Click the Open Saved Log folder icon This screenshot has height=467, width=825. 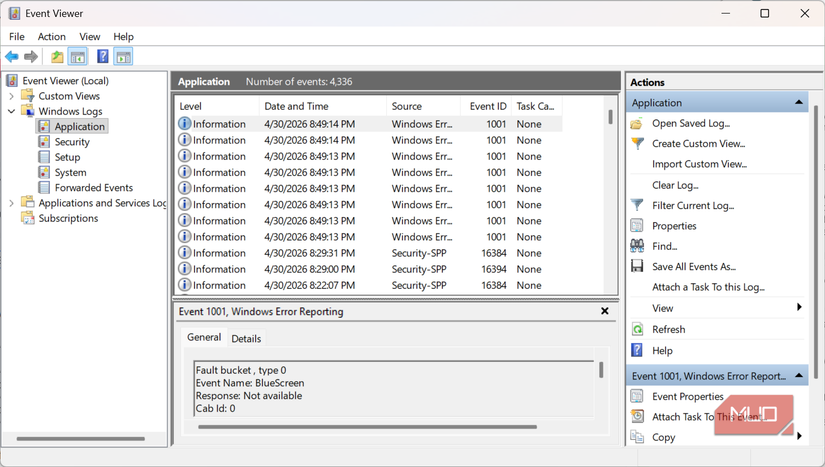[x=637, y=124]
